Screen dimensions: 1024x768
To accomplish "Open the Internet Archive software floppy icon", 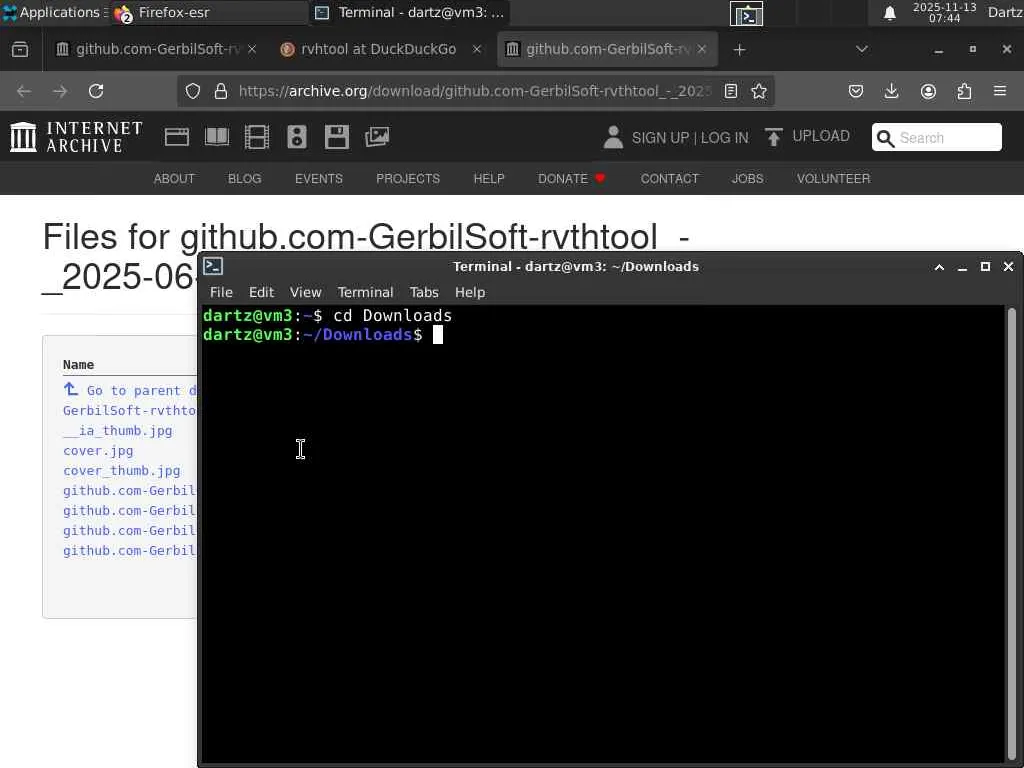I will click(337, 137).
